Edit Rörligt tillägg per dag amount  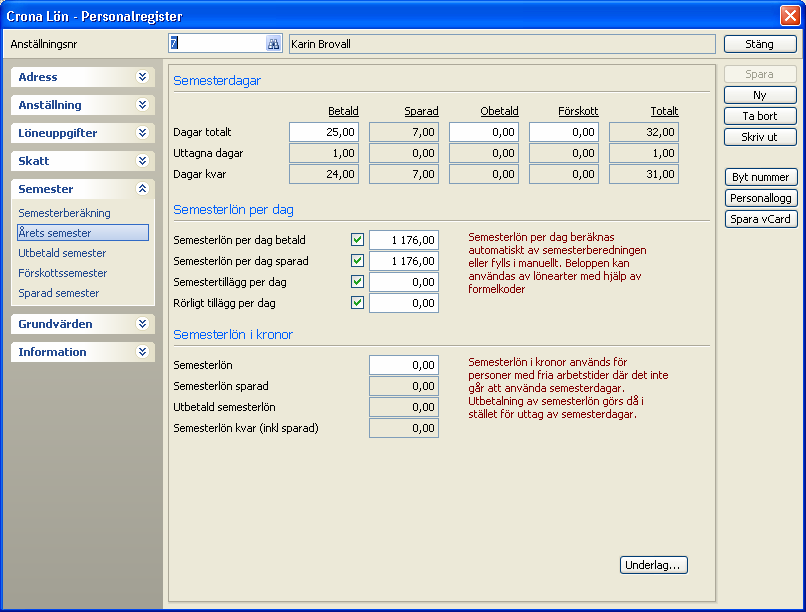404,303
